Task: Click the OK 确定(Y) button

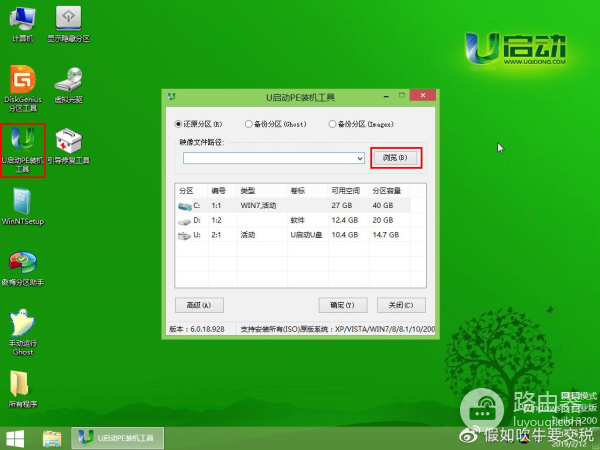Action: (343, 305)
